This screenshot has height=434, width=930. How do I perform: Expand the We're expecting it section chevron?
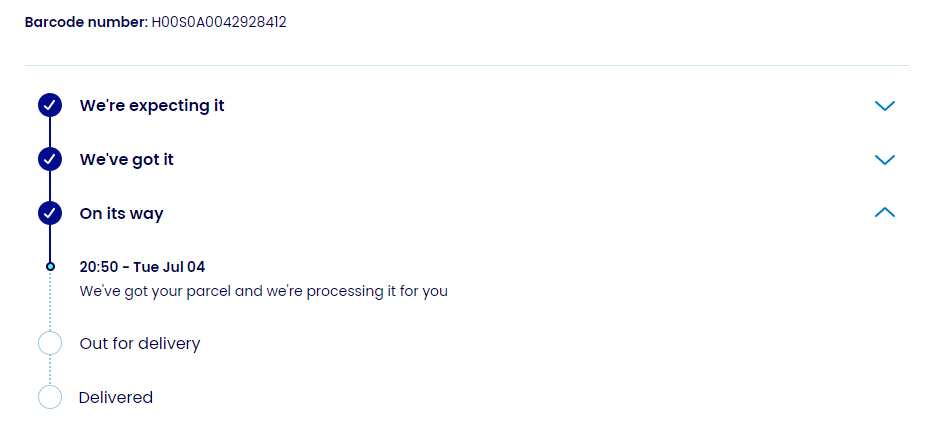884,105
